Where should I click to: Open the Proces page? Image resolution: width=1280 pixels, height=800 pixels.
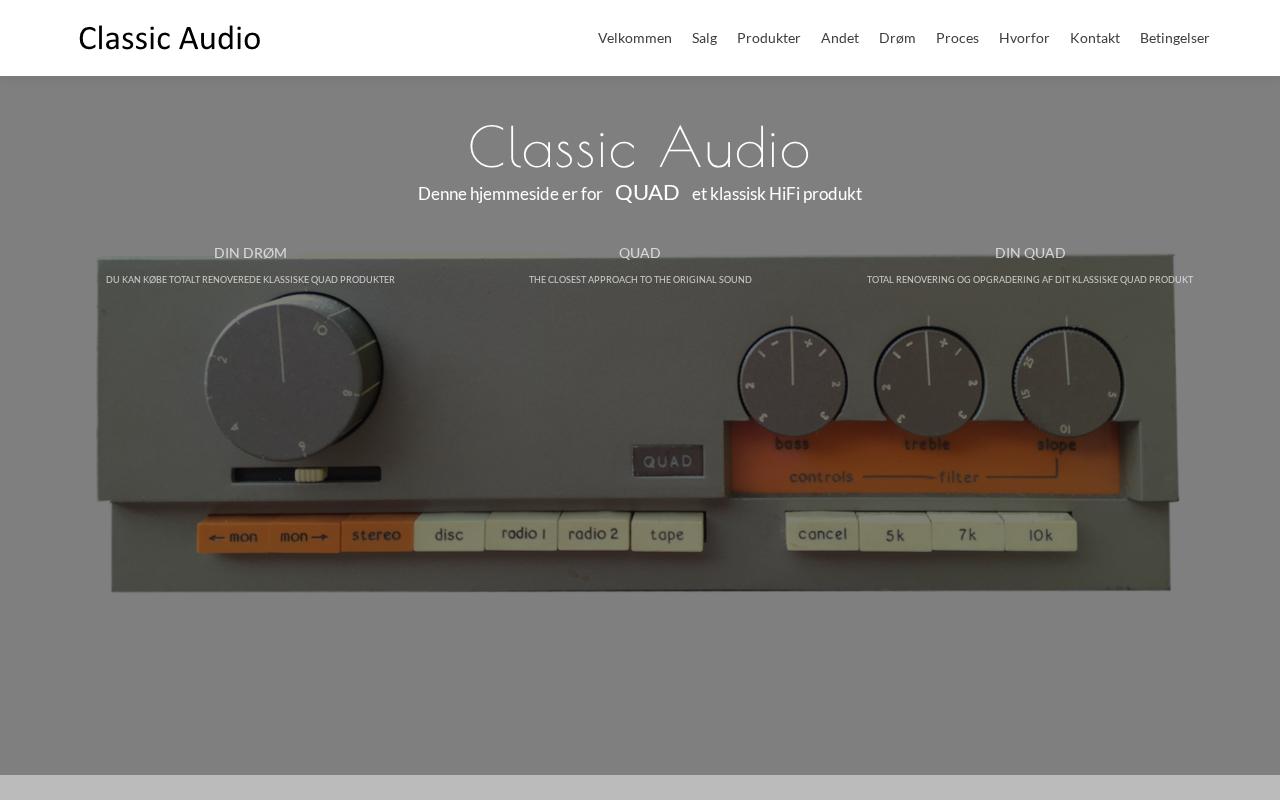click(957, 38)
